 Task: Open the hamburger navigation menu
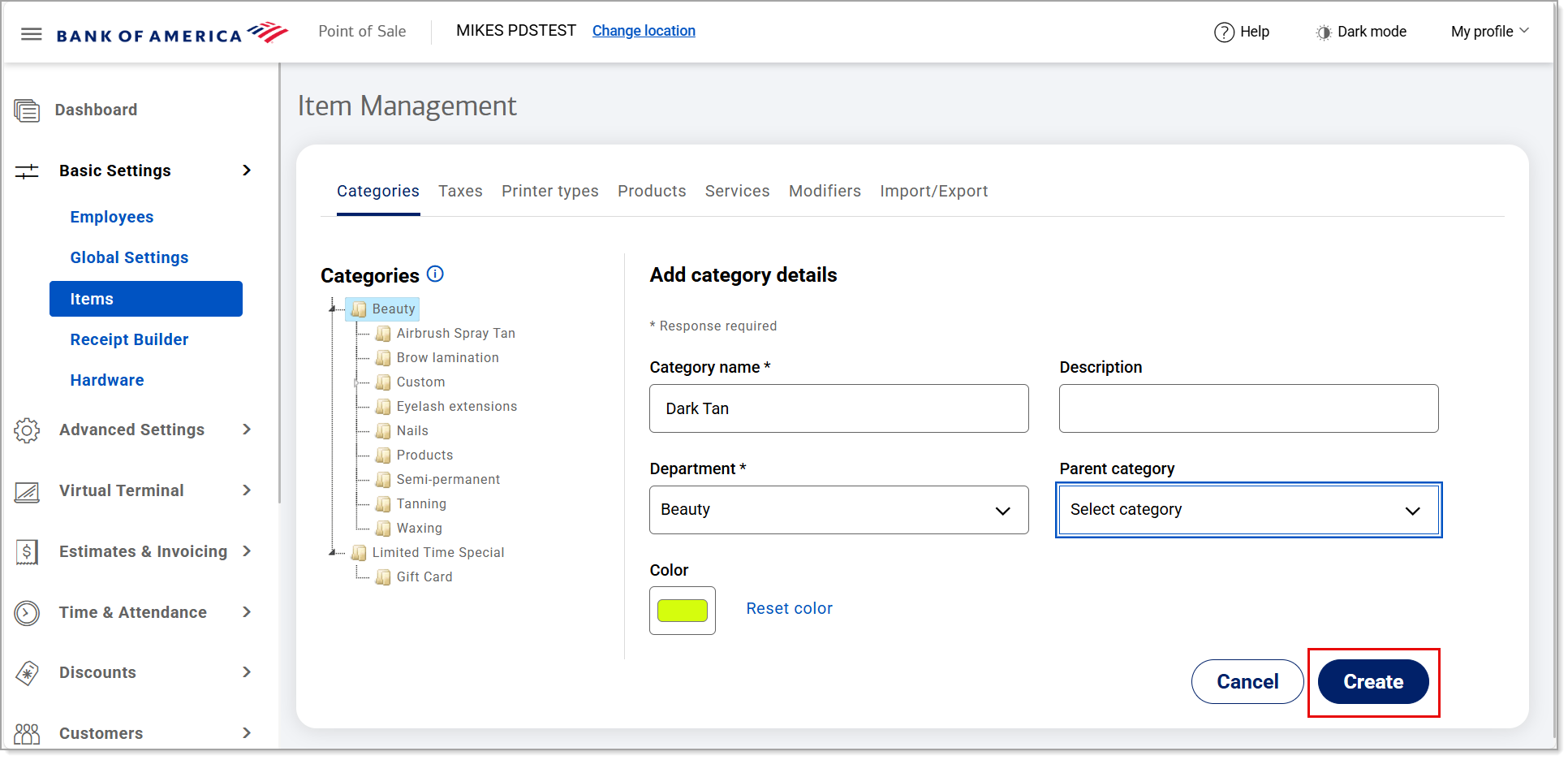pos(32,34)
